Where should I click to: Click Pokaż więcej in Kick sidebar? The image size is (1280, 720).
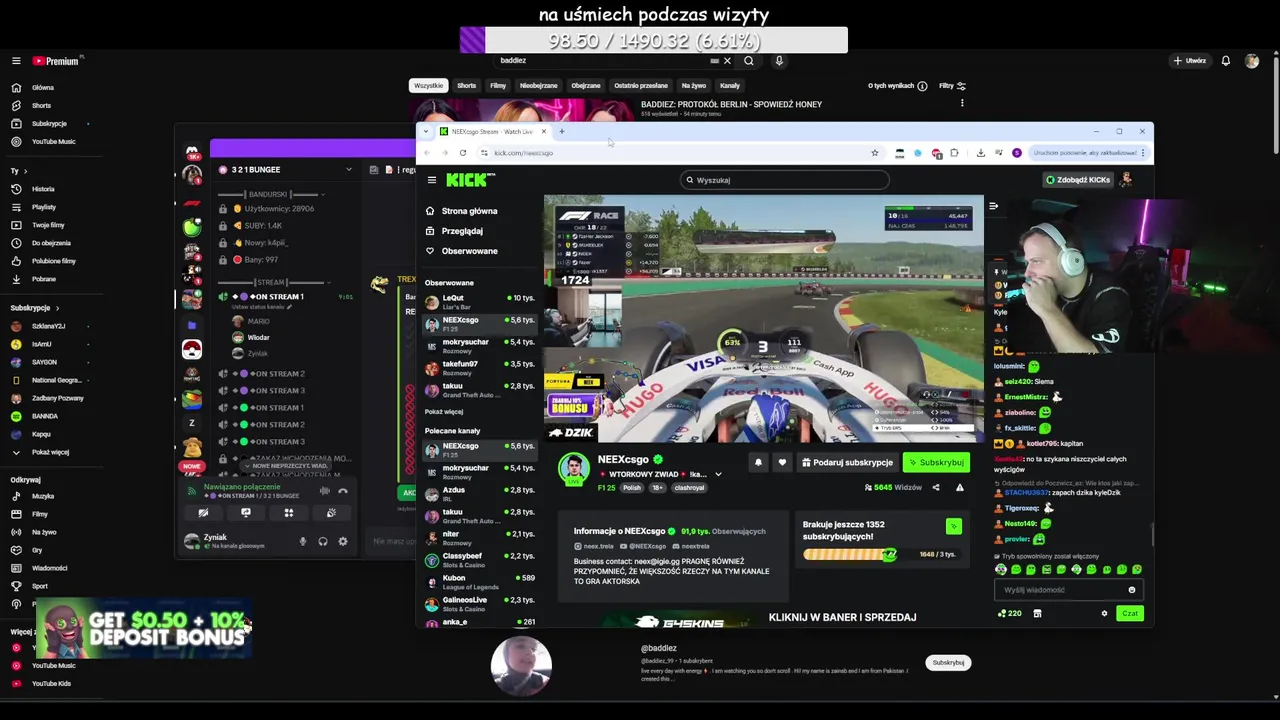[x=443, y=411]
